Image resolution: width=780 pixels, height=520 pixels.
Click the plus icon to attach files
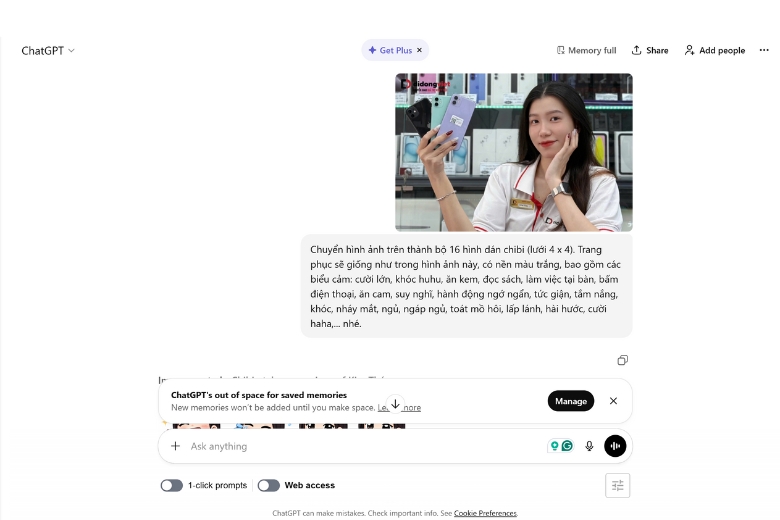(176, 446)
